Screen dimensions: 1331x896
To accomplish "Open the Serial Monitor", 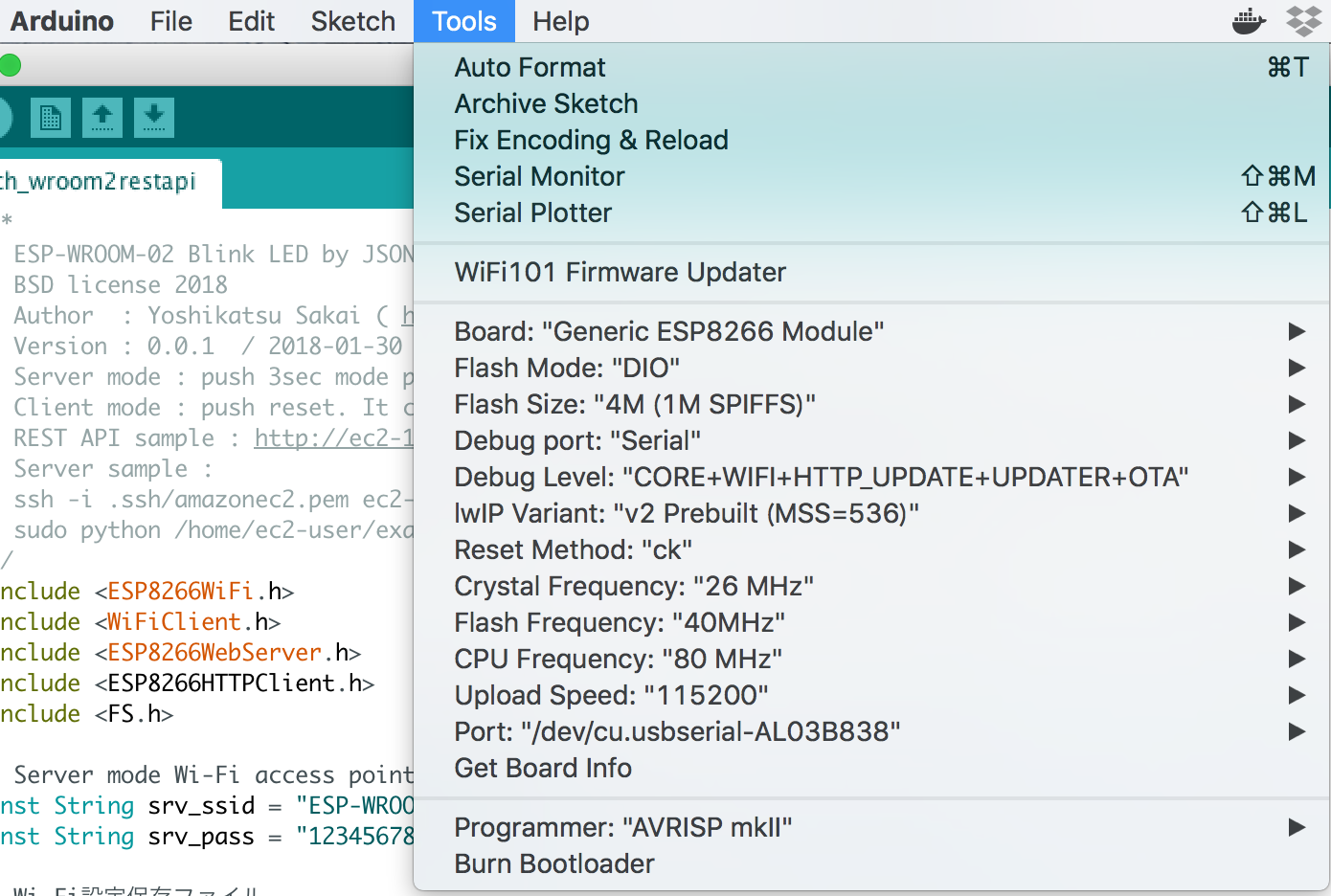I will (871, 176).
